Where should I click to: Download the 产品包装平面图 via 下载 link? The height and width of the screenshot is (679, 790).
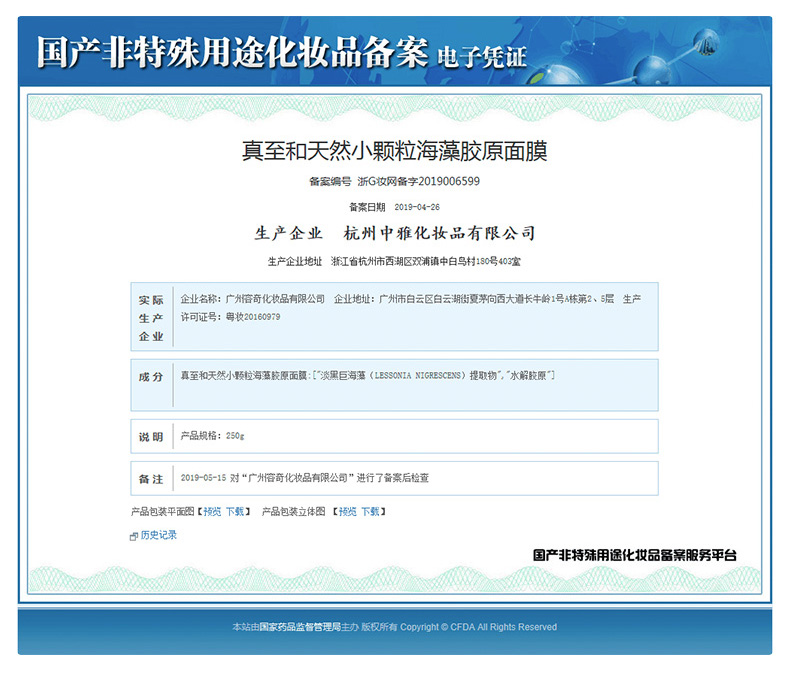[x=235, y=512]
